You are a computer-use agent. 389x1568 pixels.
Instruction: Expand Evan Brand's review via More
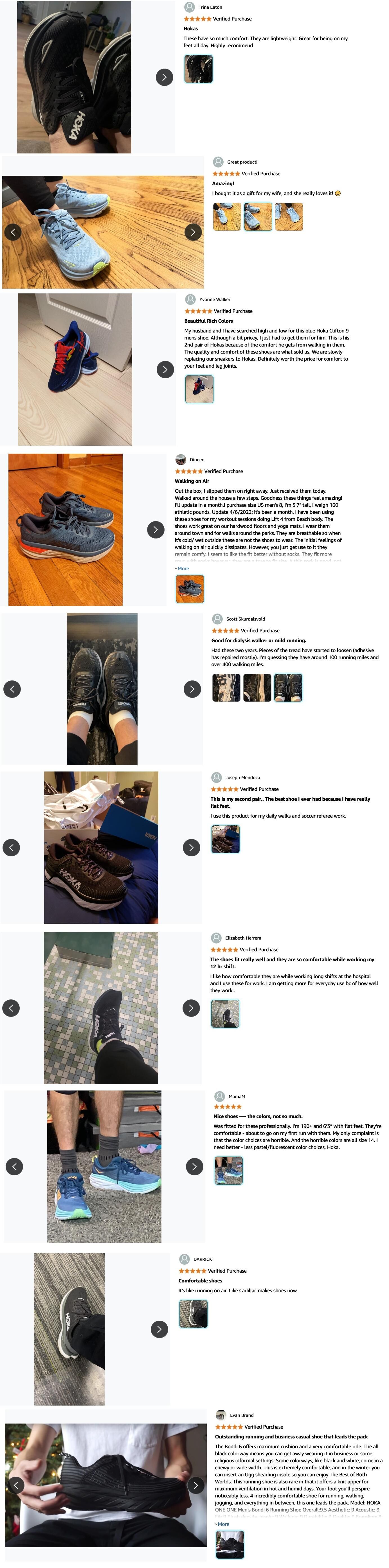(x=222, y=1524)
